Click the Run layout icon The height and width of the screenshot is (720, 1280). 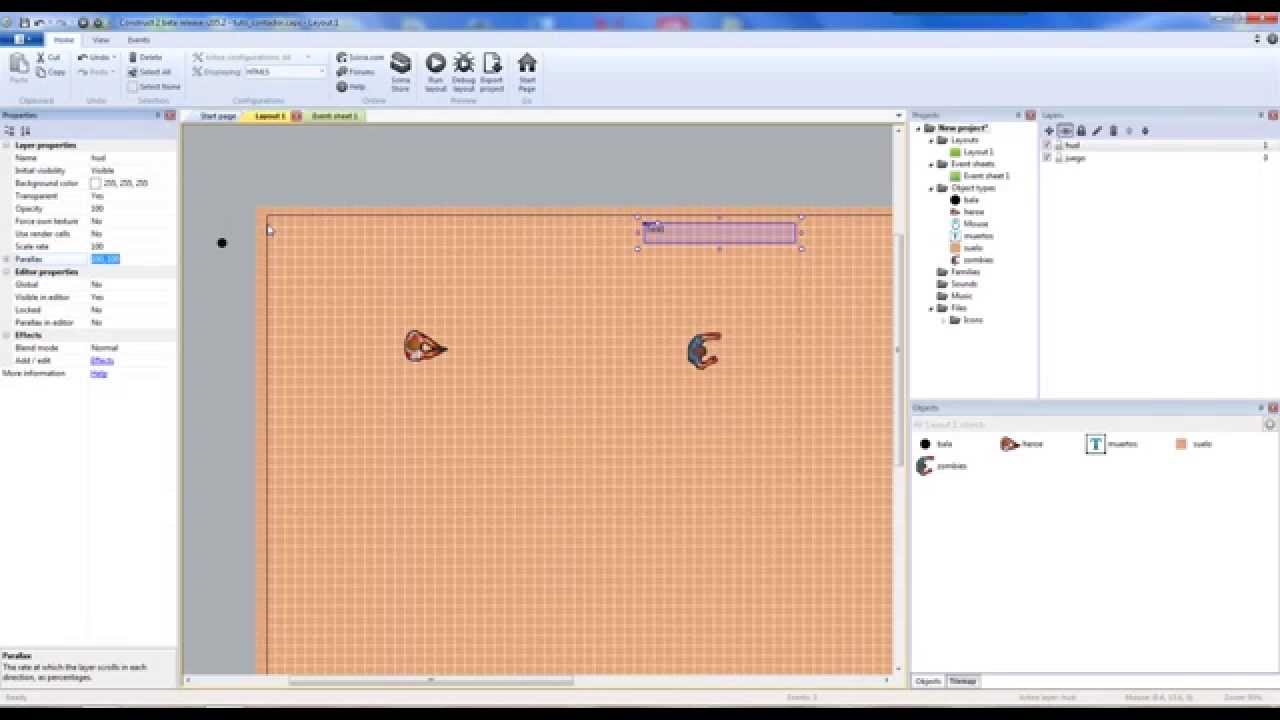pyautogui.click(x=436, y=64)
